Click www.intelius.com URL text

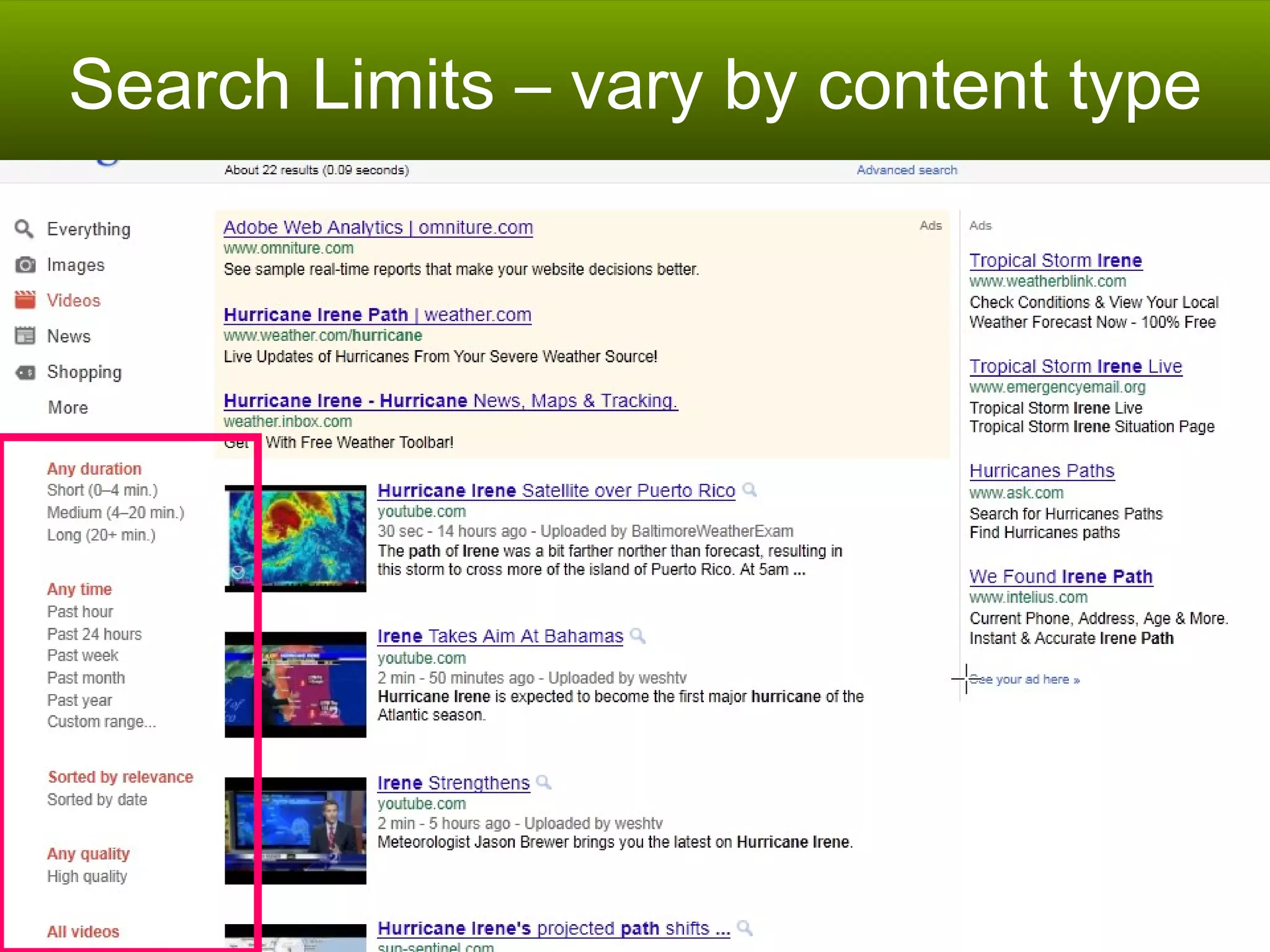[x=1028, y=597]
